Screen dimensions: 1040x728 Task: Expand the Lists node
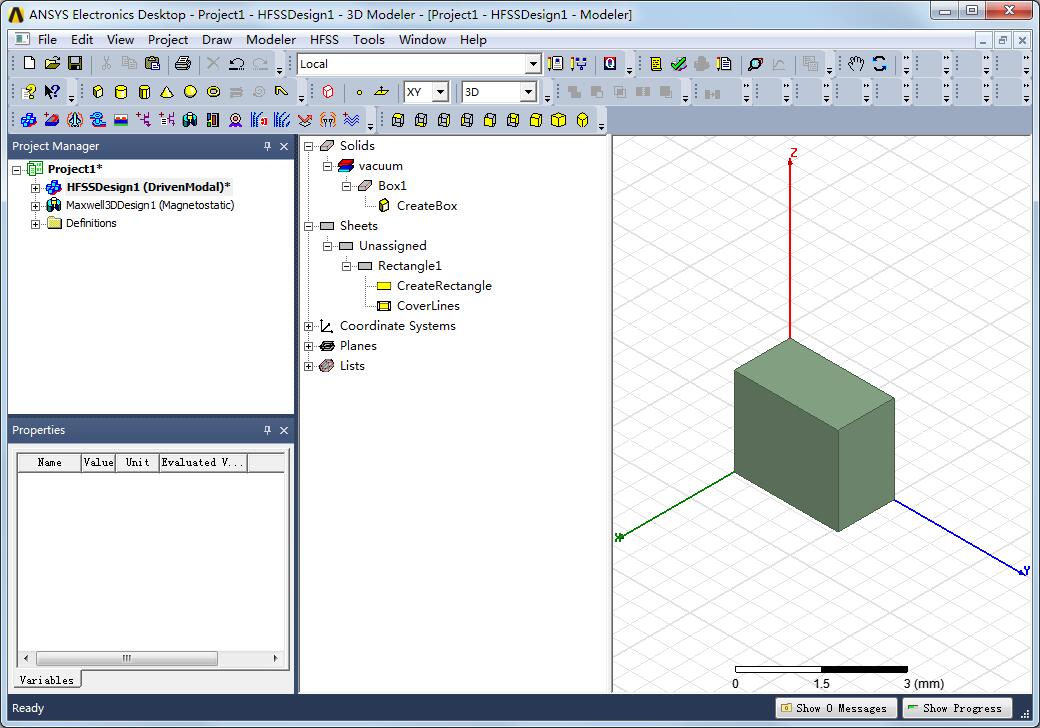tap(308, 366)
